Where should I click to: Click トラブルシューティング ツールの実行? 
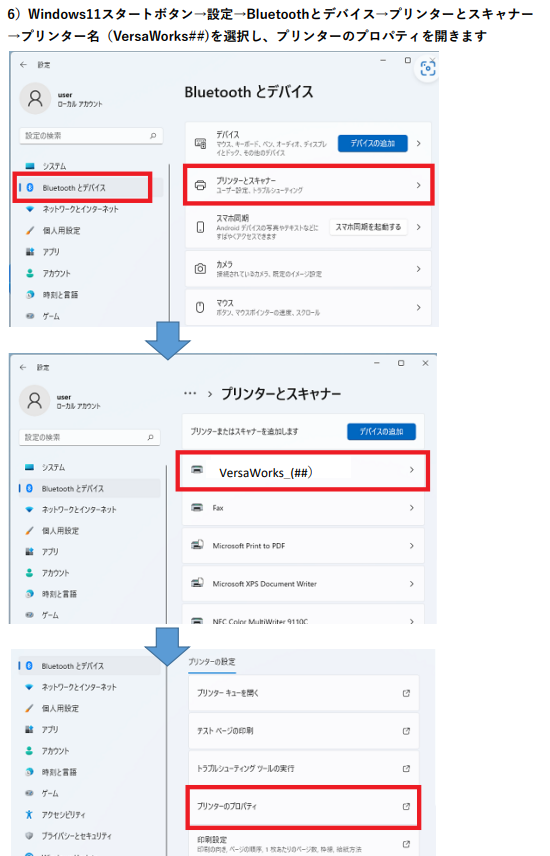[304, 768]
